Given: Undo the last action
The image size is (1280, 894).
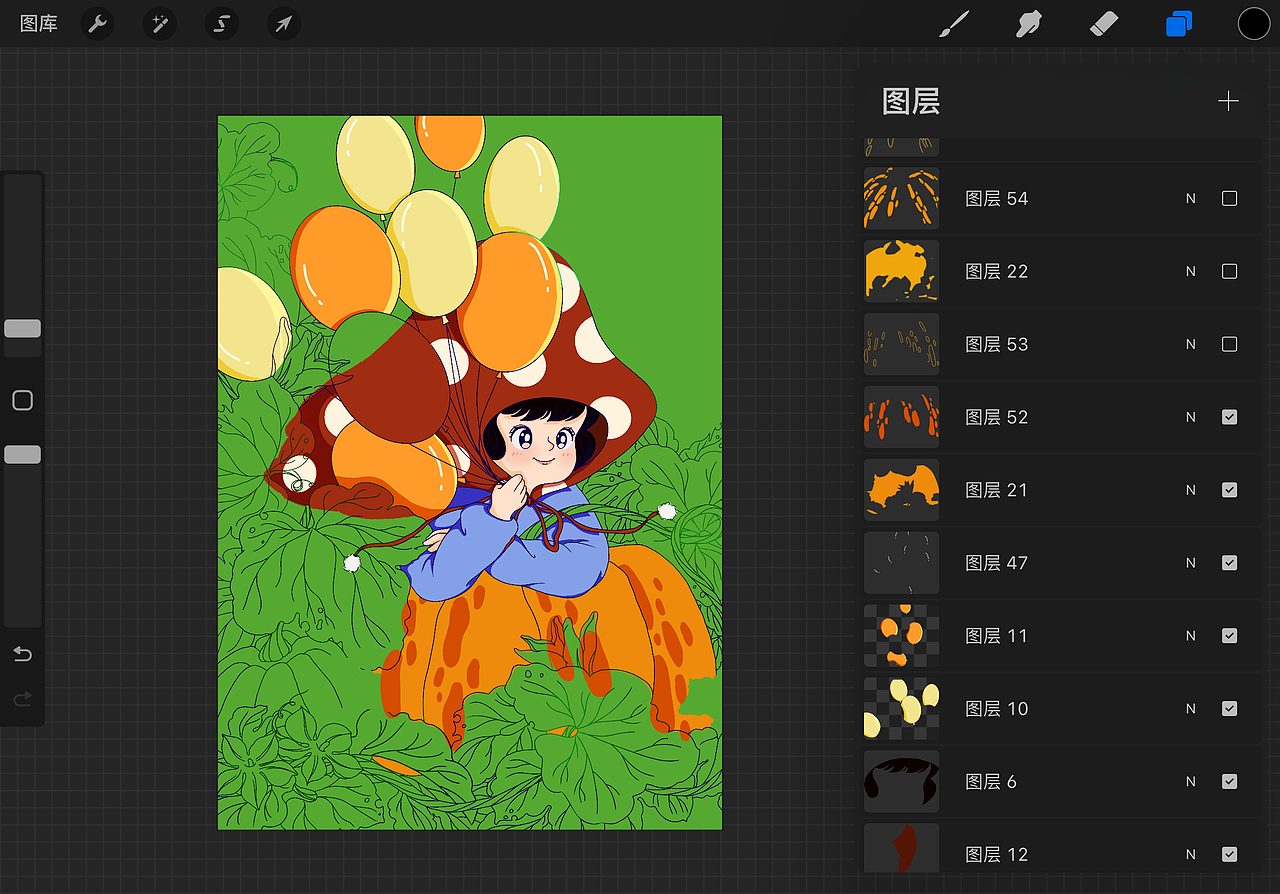Looking at the screenshot, I should (22, 654).
